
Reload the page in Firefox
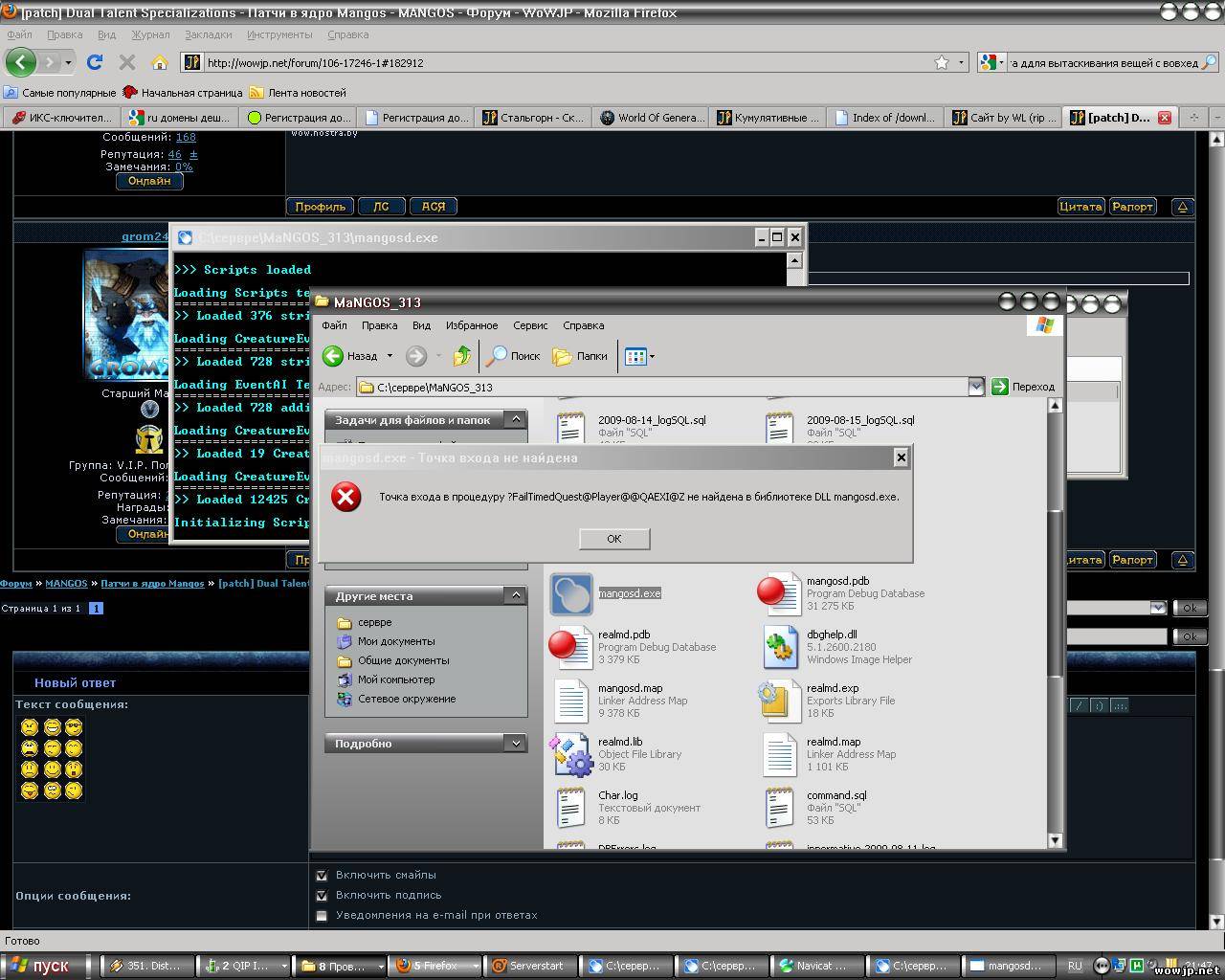pos(94,62)
